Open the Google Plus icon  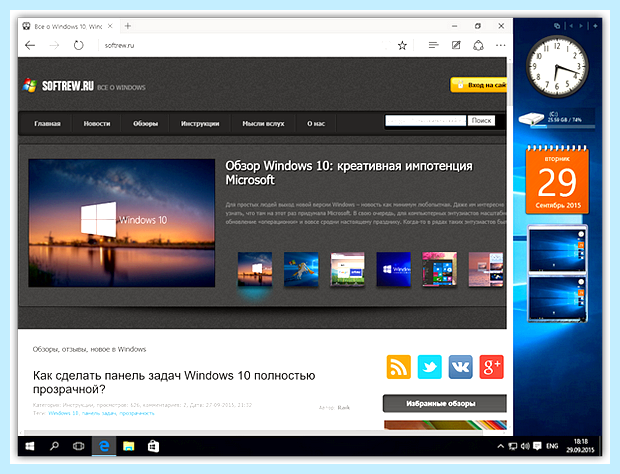coord(491,367)
